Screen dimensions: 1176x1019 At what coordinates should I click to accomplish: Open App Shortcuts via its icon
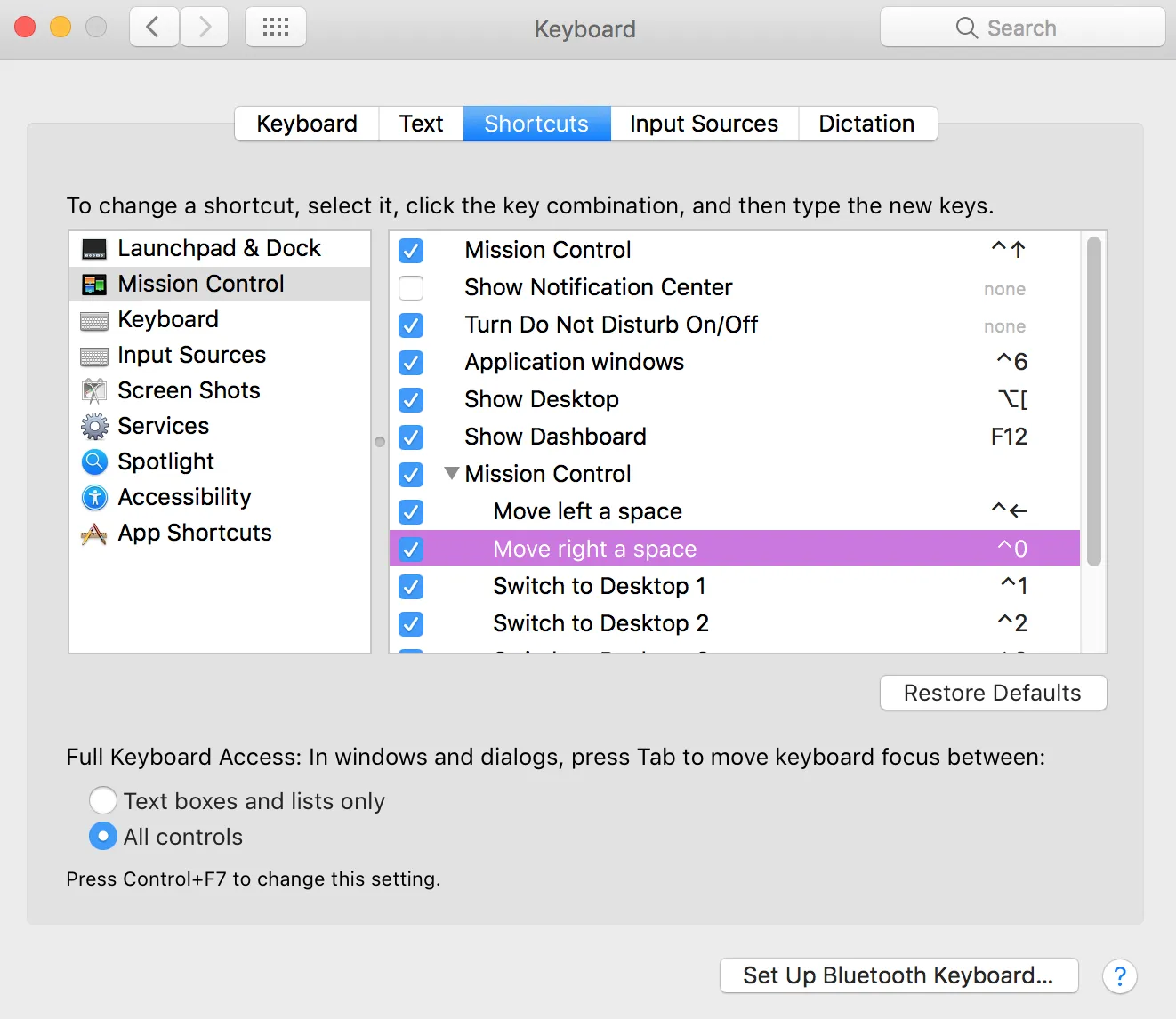click(x=94, y=534)
